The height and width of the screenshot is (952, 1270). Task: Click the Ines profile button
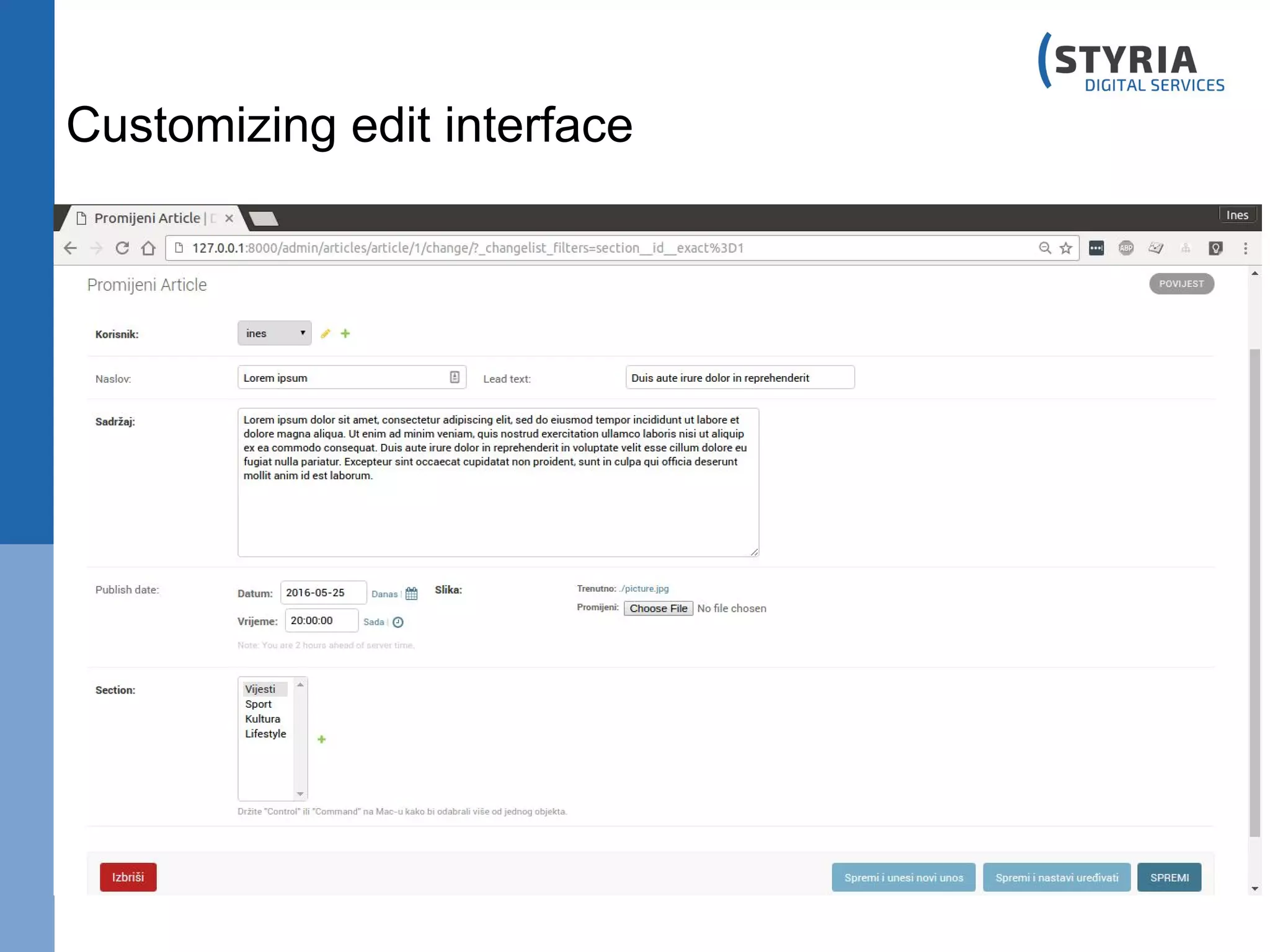tap(1237, 215)
